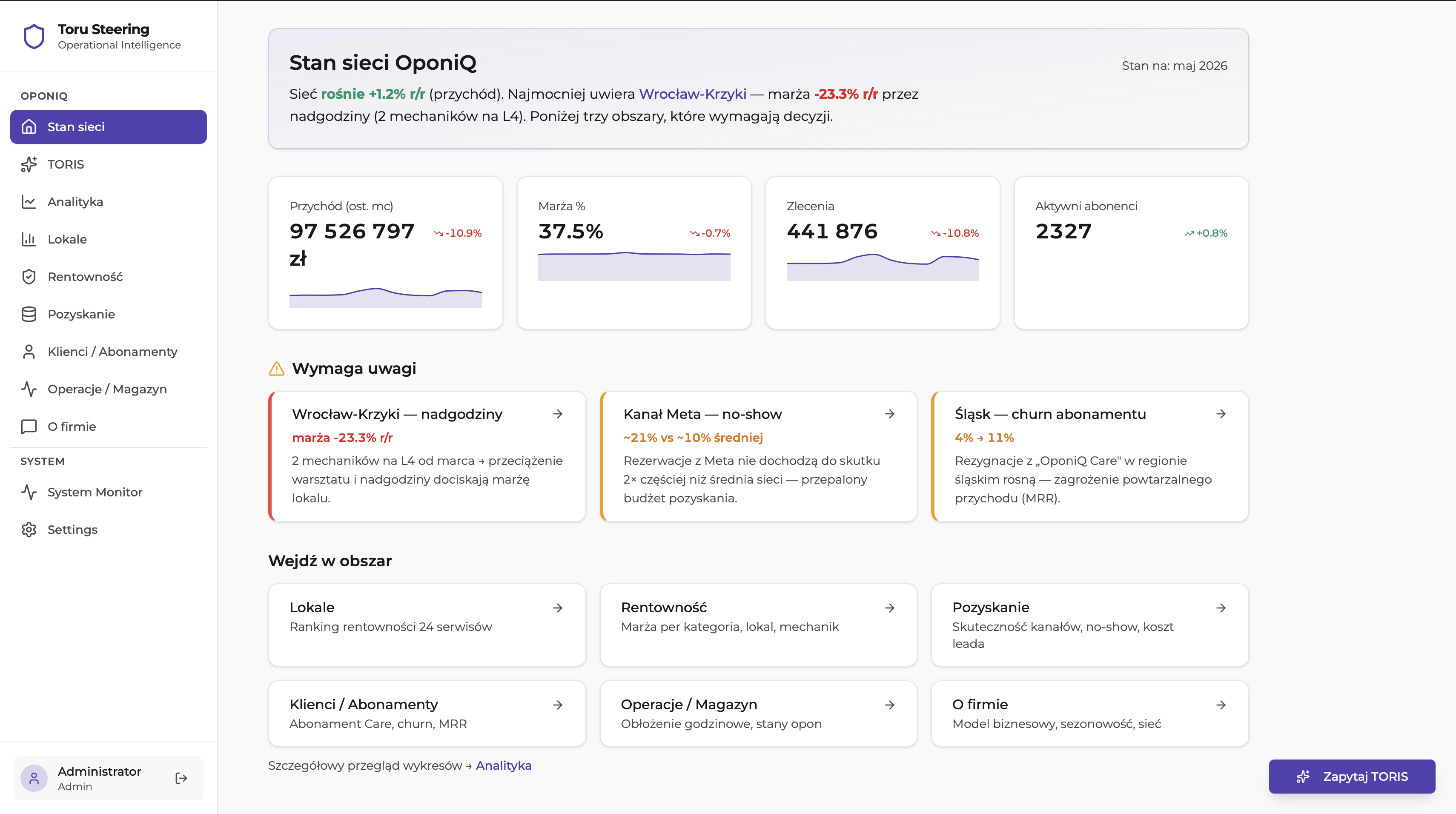The width and height of the screenshot is (1456, 814).
Task: Open the O firmie area card
Action: click(x=1089, y=714)
